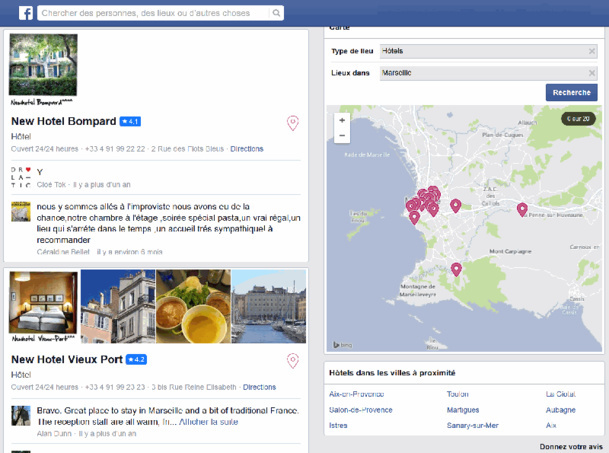Open Aix-en-Provence nearby hotels link
Screen dimensions: 609x453
point(356,394)
